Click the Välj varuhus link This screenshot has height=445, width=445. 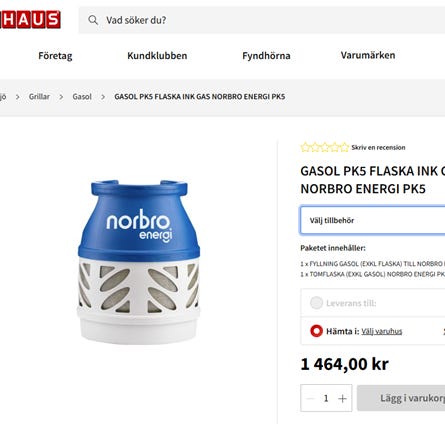click(x=382, y=331)
